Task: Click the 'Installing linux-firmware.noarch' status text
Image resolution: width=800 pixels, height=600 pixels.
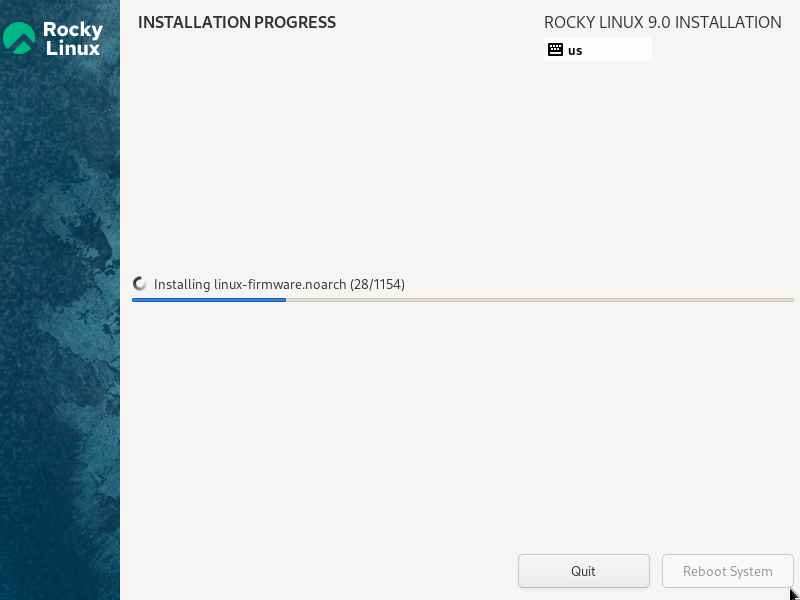Action: point(240,284)
